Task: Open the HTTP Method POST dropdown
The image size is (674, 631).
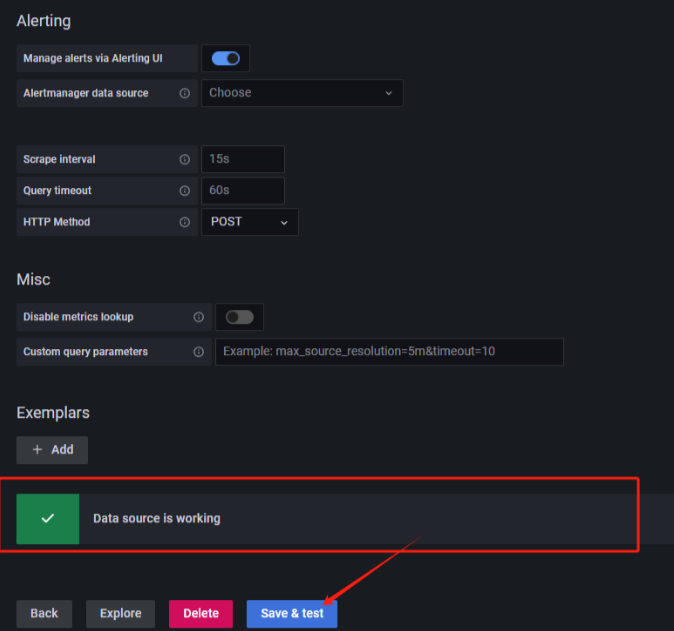Action: (x=250, y=222)
